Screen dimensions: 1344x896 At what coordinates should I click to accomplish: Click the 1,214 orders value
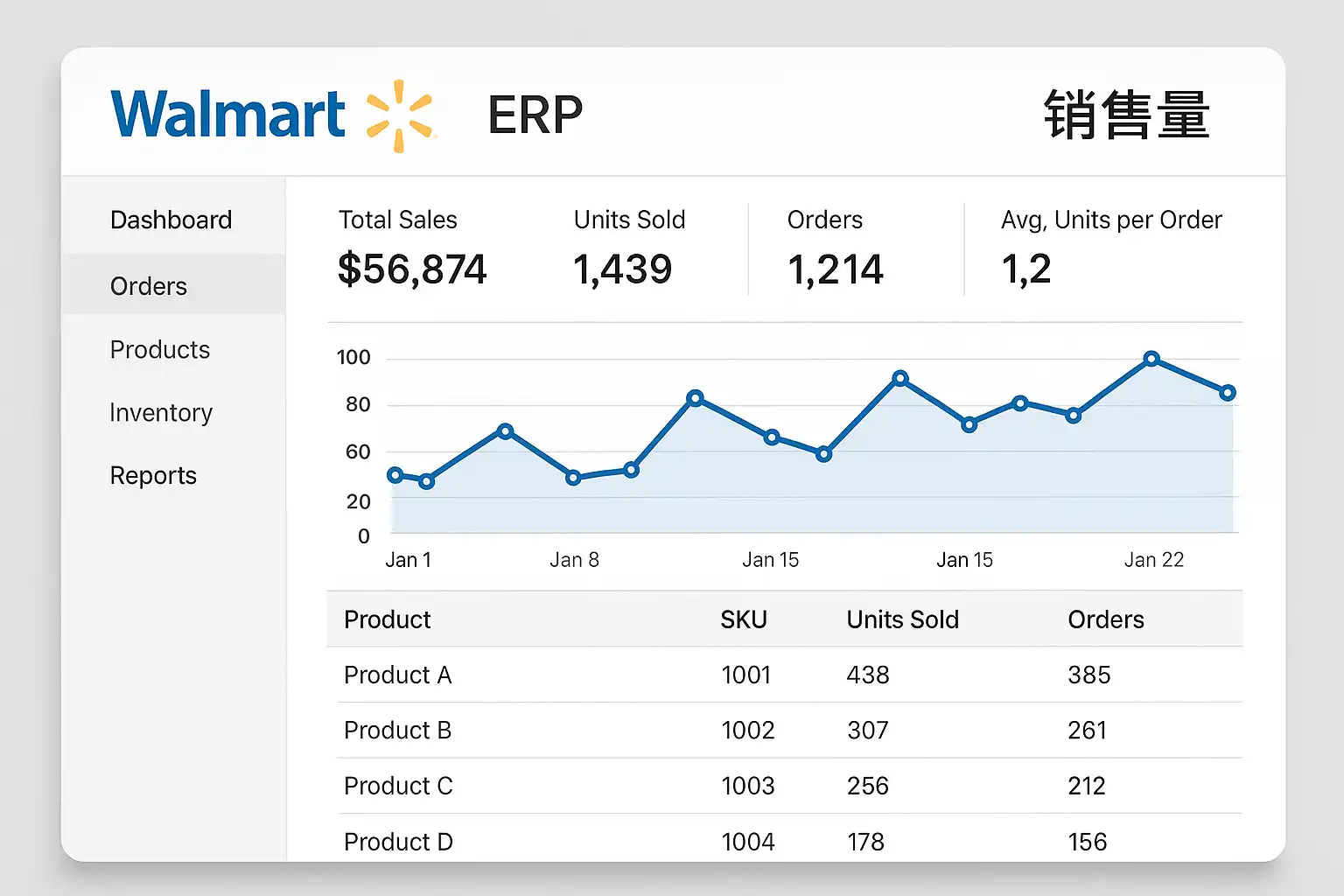pyautogui.click(x=836, y=269)
